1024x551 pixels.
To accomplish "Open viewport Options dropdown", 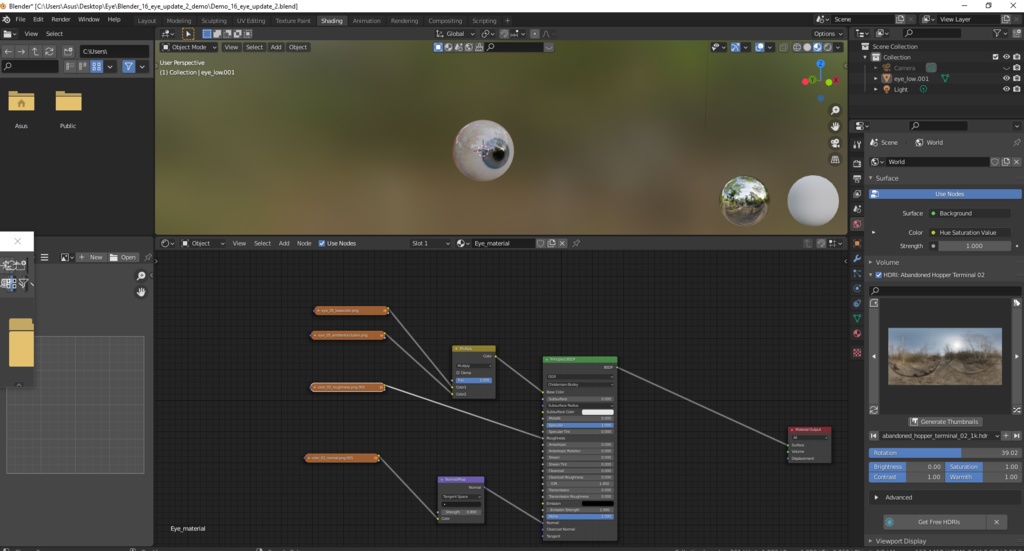I will point(828,34).
